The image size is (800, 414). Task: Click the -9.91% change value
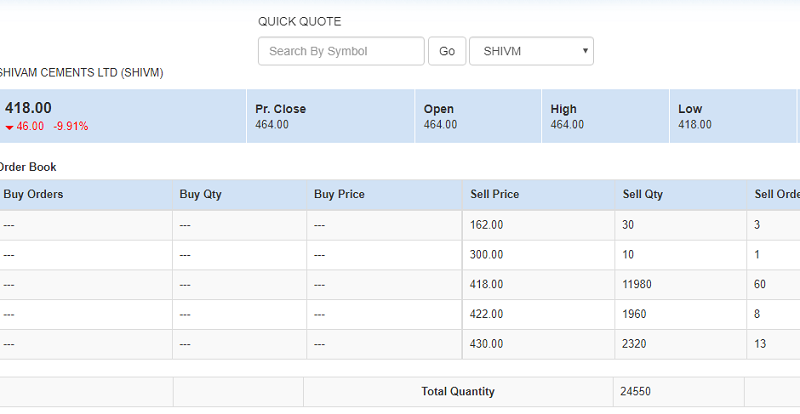pos(71,126)
